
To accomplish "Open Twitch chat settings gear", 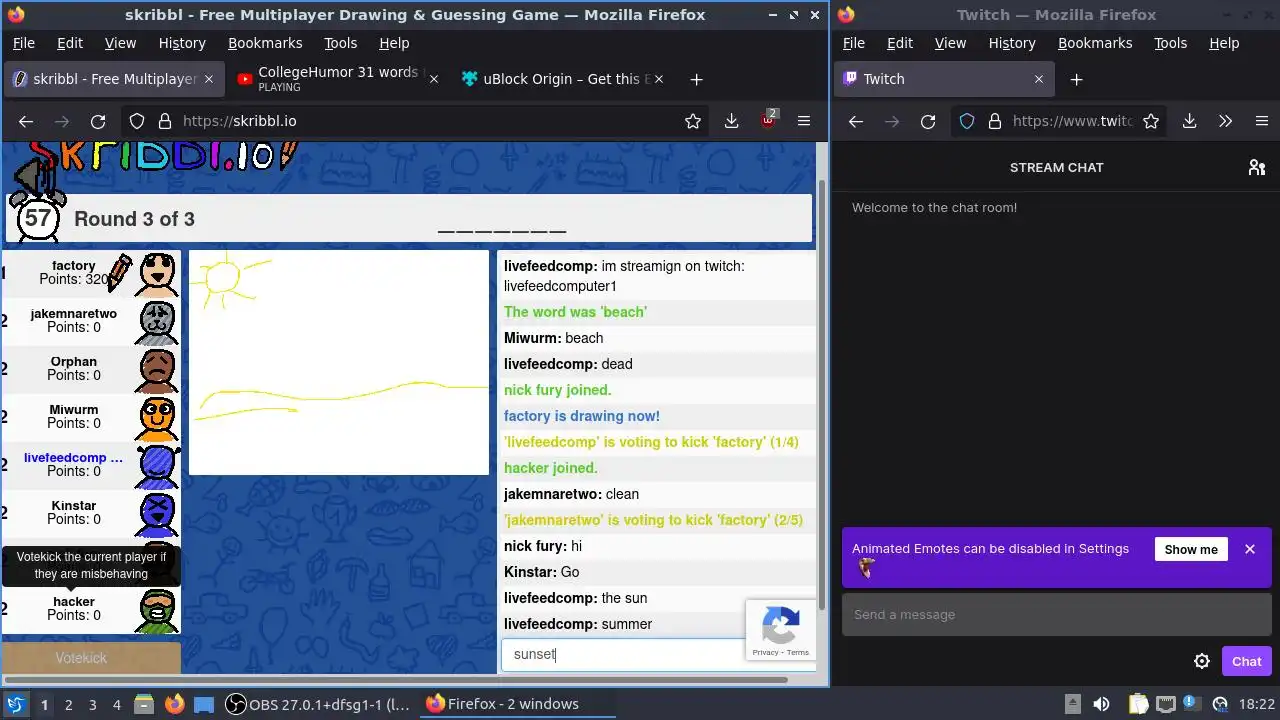I will pos(1202,661).
